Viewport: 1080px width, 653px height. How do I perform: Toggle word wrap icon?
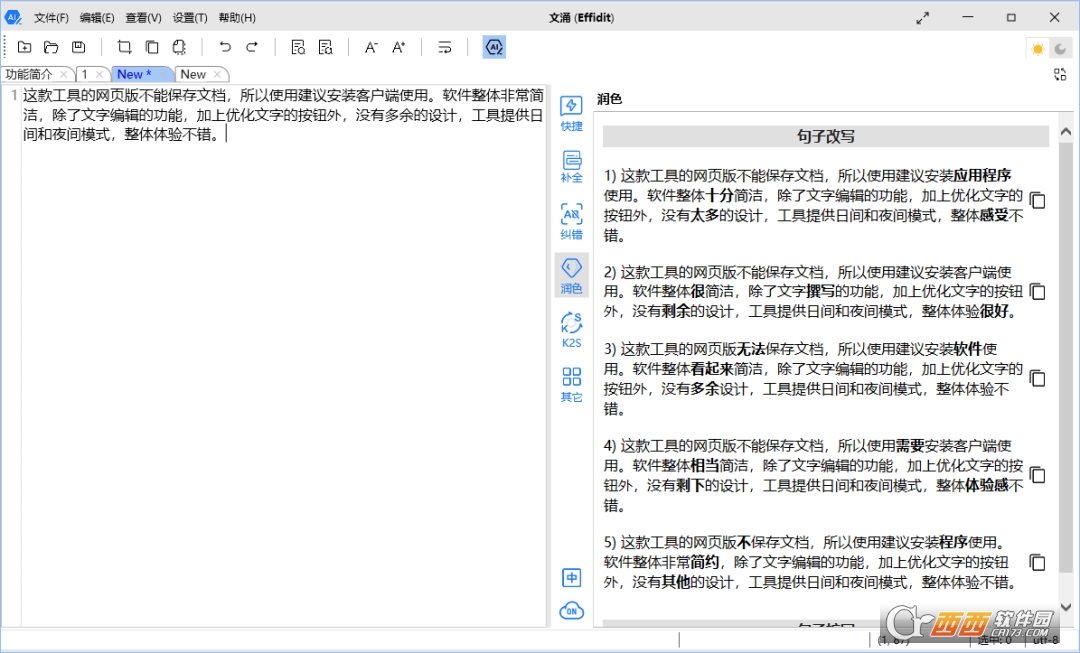pyautogui.click(x=445, y=47)
